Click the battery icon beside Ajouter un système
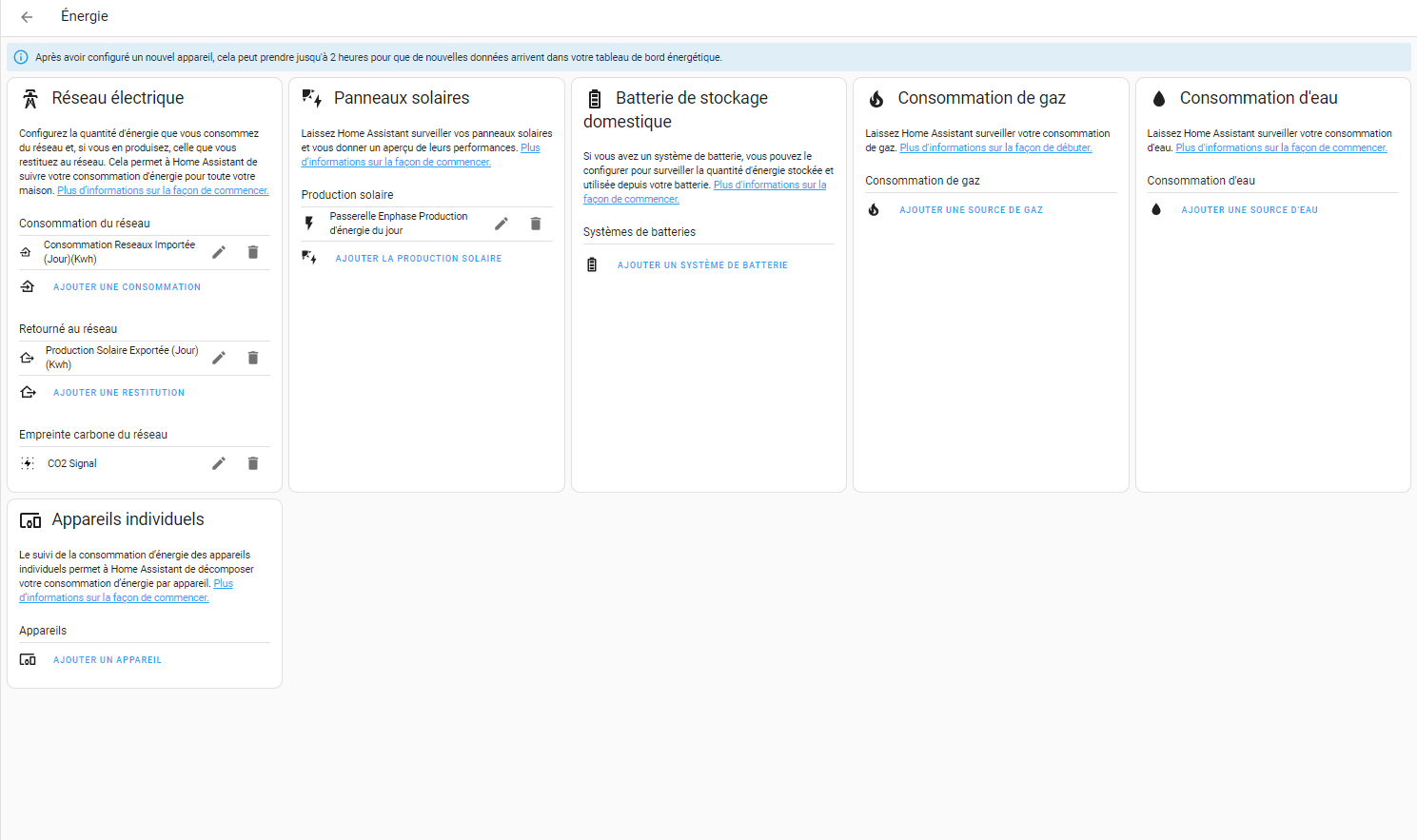The width and height of the screenshot is (1417, 840). tap(592, 264)
